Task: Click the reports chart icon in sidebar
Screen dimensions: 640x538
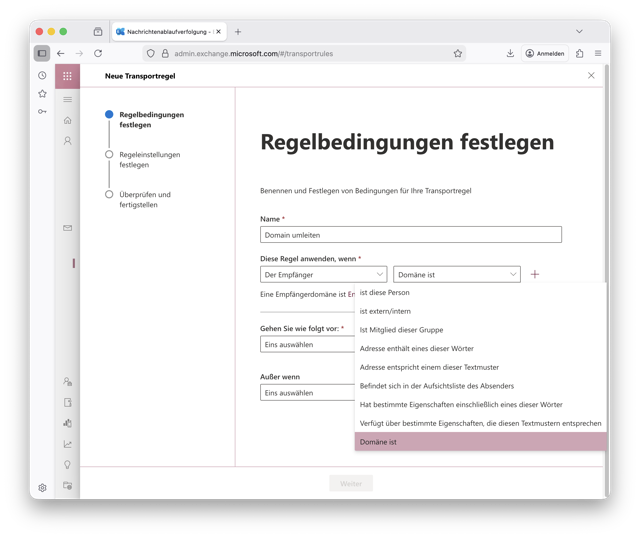Action: click(x=68, y=444)
